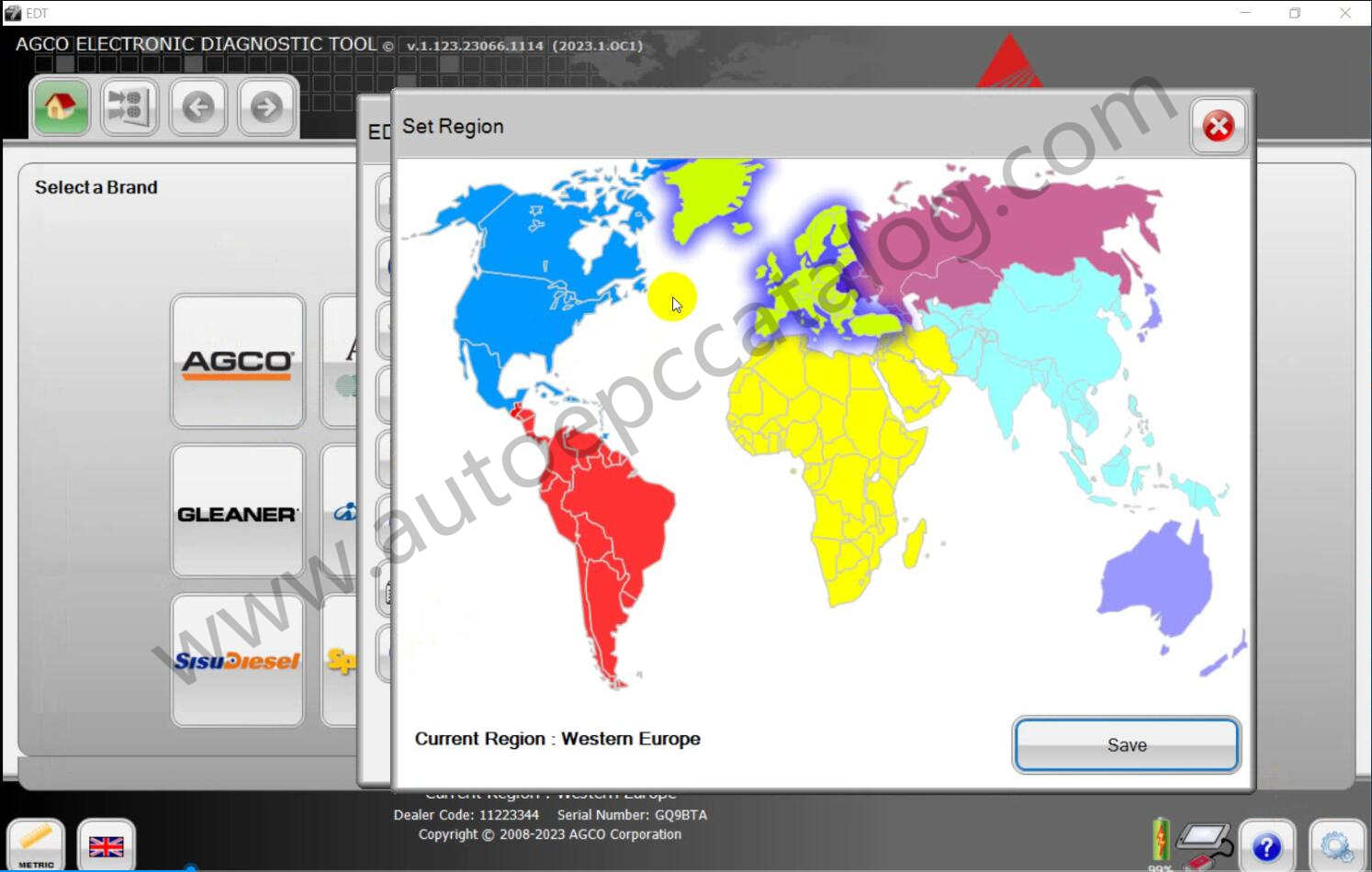The image size is (1372, 872).
Task: Open the vehicle connection transfer icon
Action: click(129, 107)
